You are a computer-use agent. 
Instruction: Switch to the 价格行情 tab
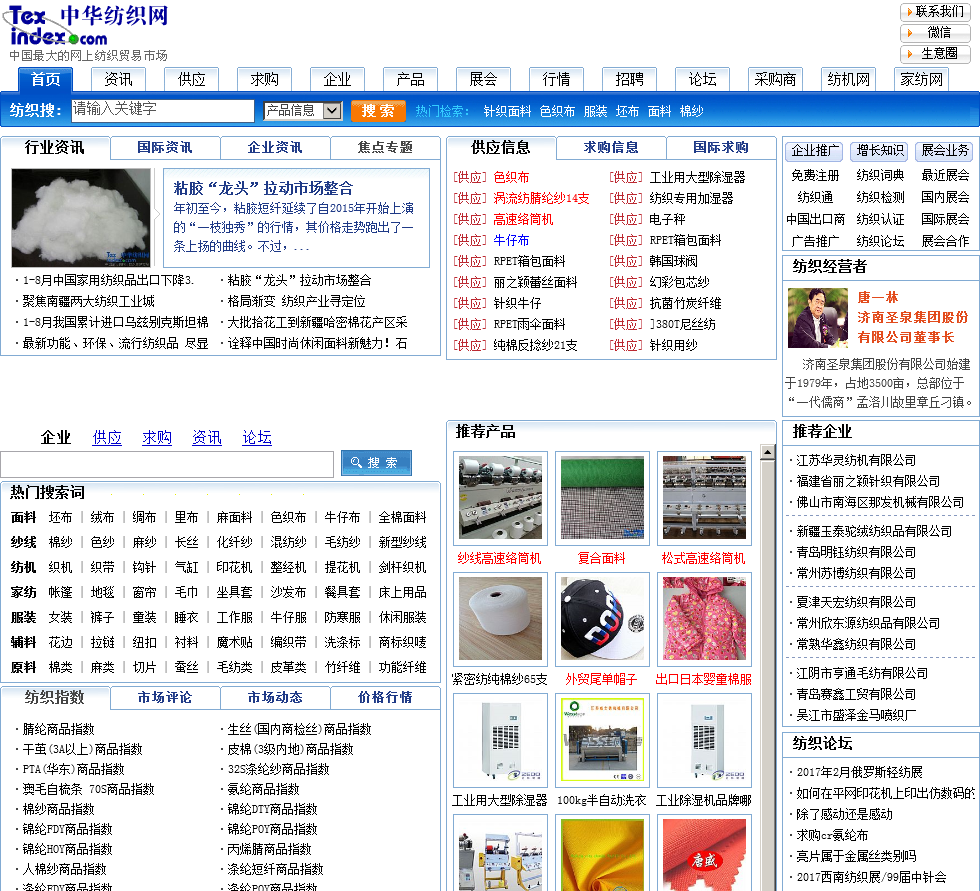[x=385, y=697]
